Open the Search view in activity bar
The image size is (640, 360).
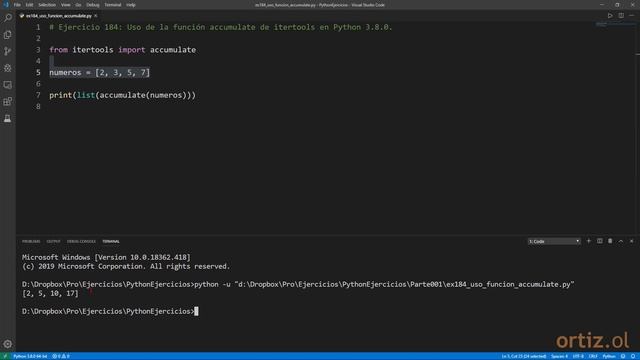pos(8,18)
